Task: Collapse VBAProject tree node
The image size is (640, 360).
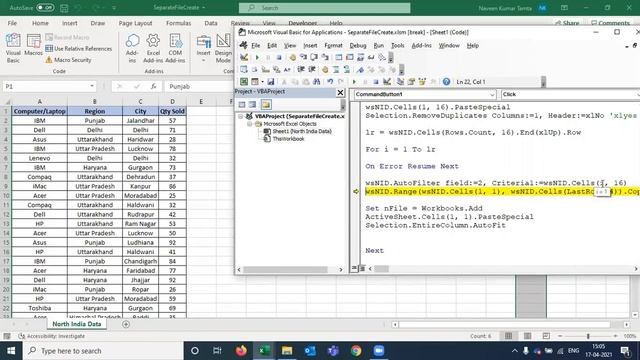Action: [x=240, y=116]
